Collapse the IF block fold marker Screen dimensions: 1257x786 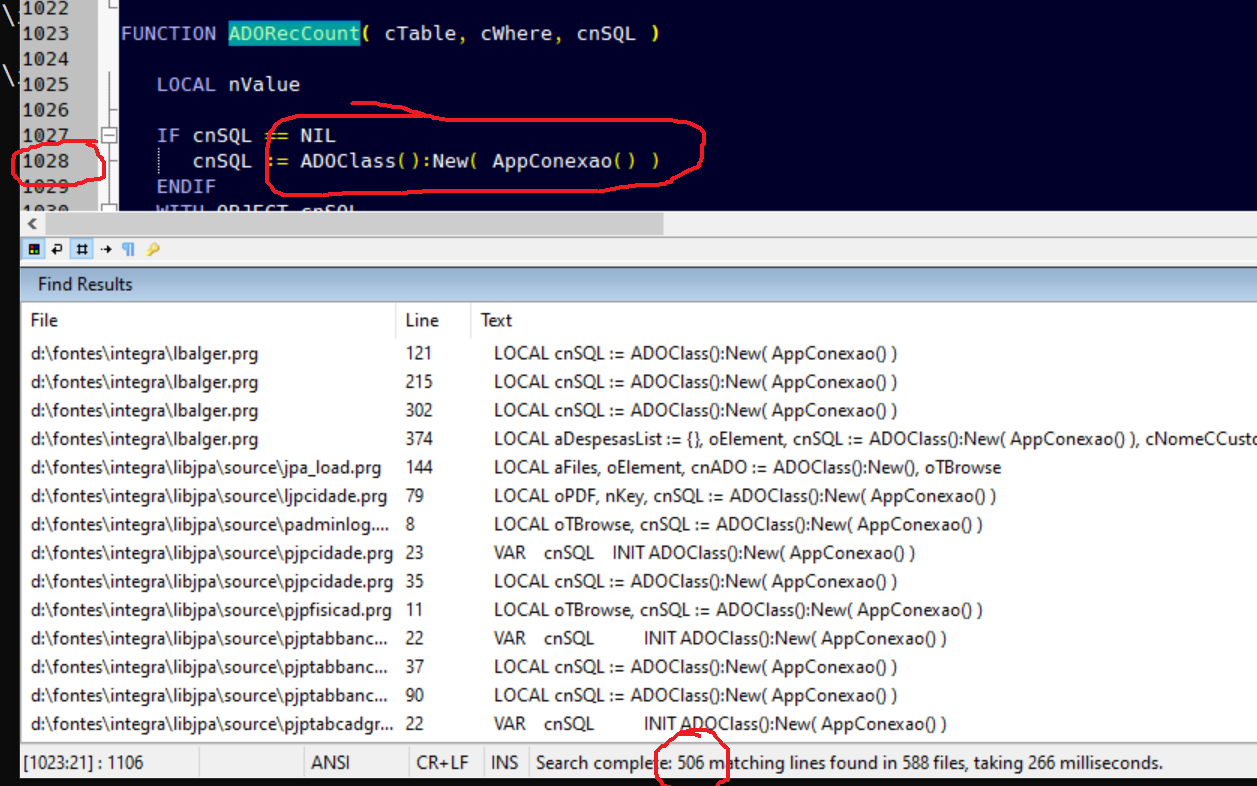coord(109,135)
